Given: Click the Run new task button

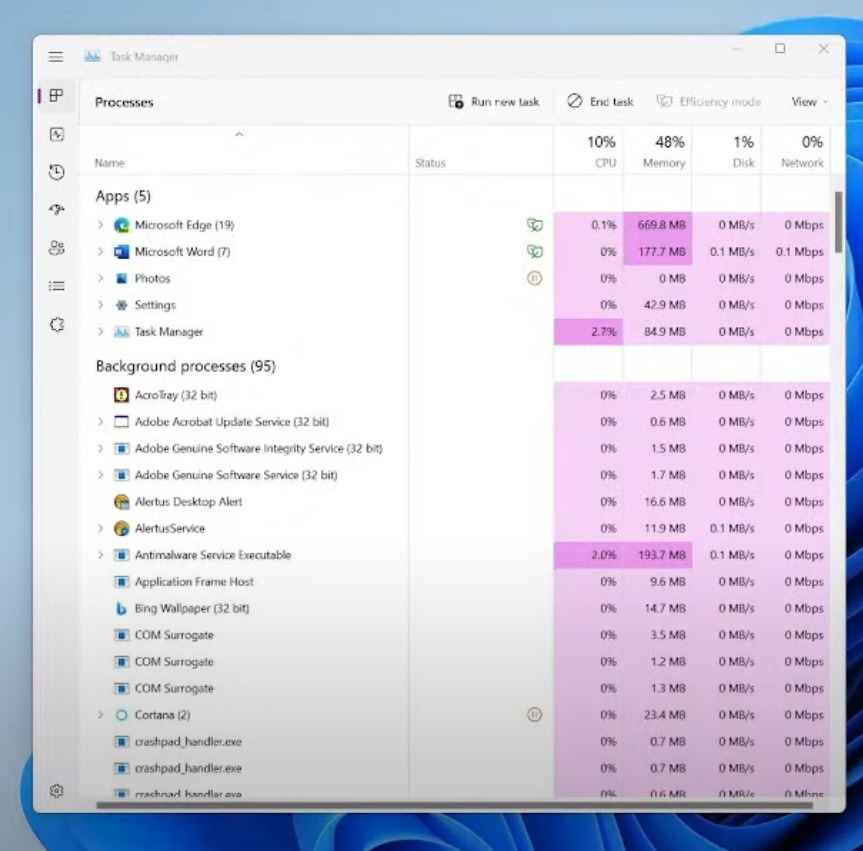Looking at the screenshot, I should (x=494, y=102).
